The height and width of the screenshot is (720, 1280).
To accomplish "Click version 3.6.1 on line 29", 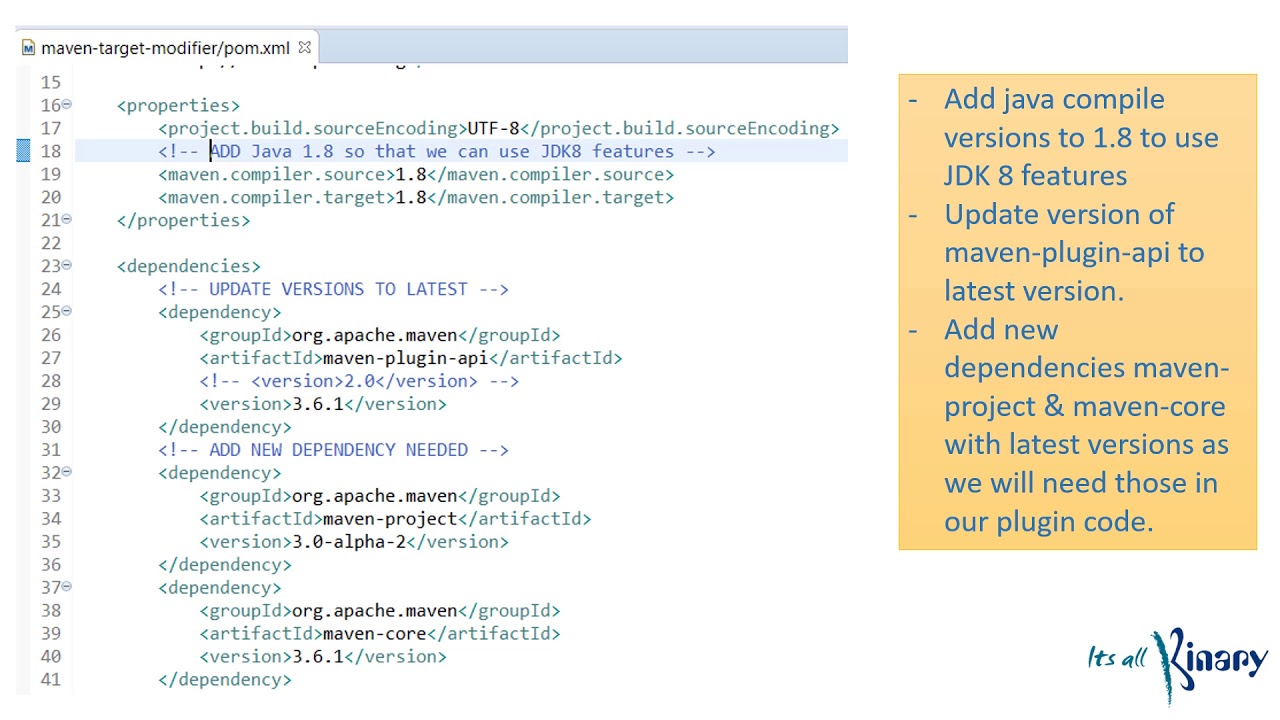I will pyautogui.click(x=318, y=404).
